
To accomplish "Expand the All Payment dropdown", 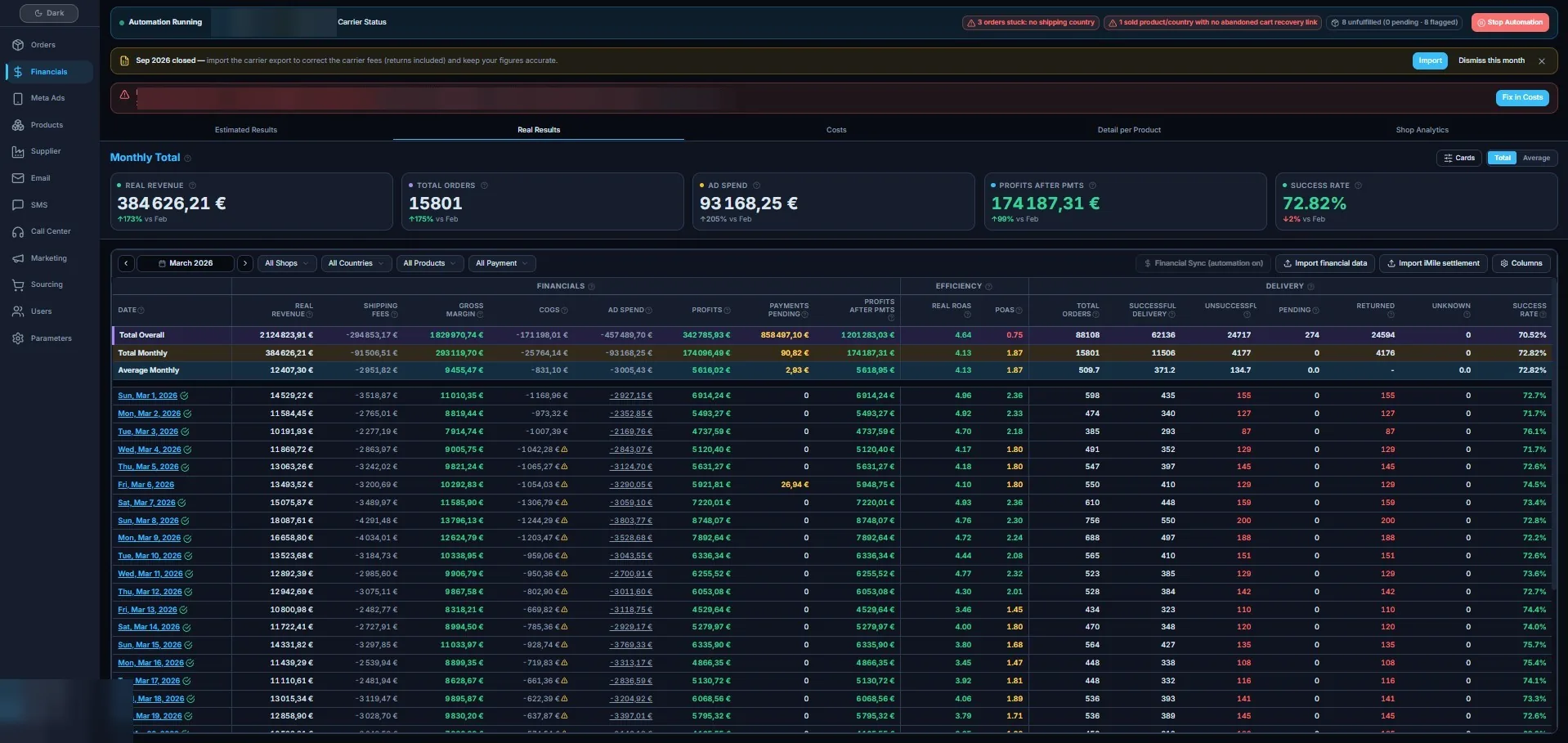I will tap(502, 263).
